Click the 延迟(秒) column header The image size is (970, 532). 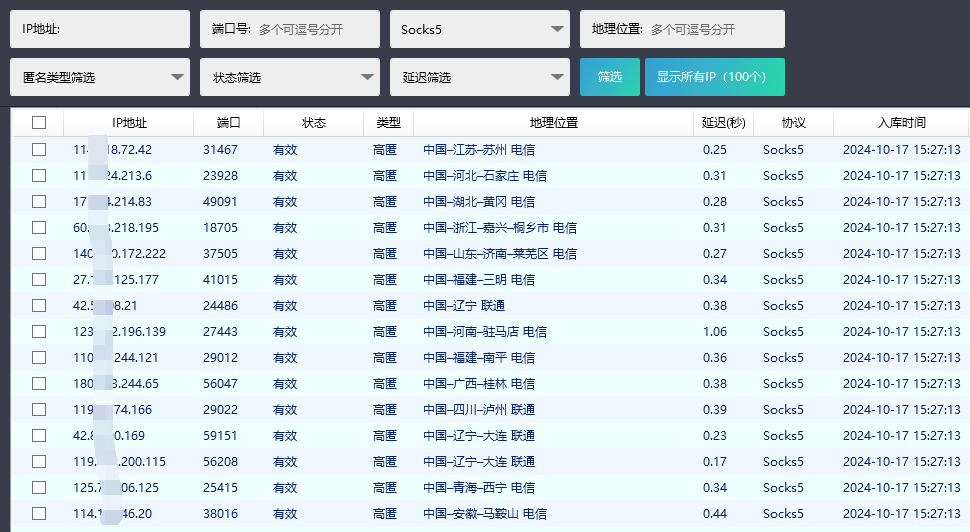point(723,123)
